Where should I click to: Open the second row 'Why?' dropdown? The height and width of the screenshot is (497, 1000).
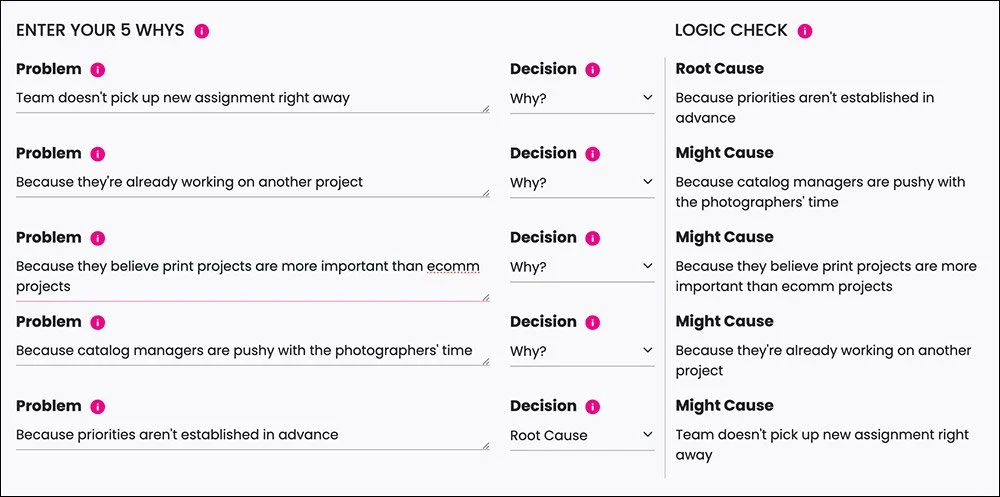581,183
